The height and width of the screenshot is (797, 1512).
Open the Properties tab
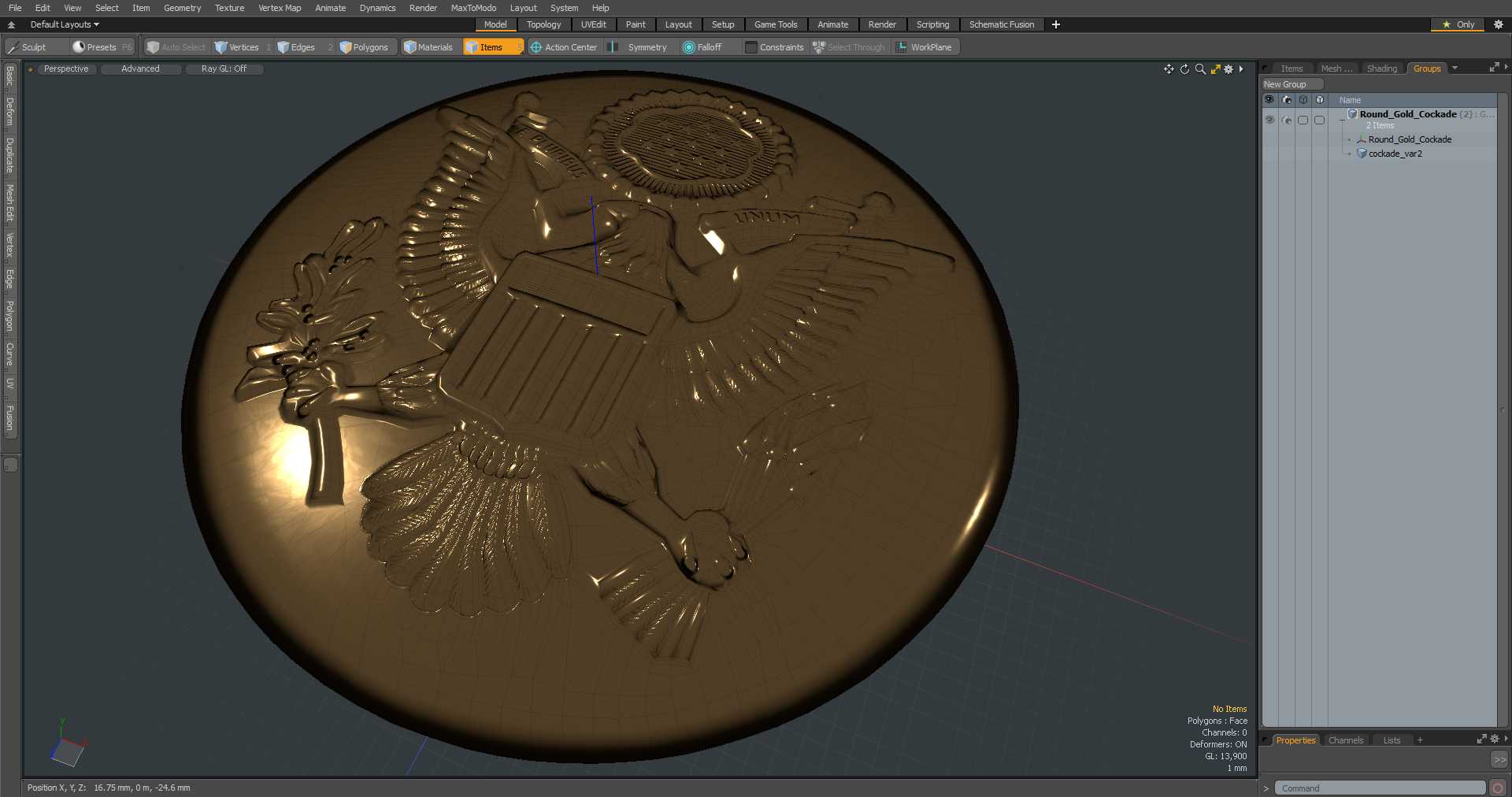point(1295,740)
